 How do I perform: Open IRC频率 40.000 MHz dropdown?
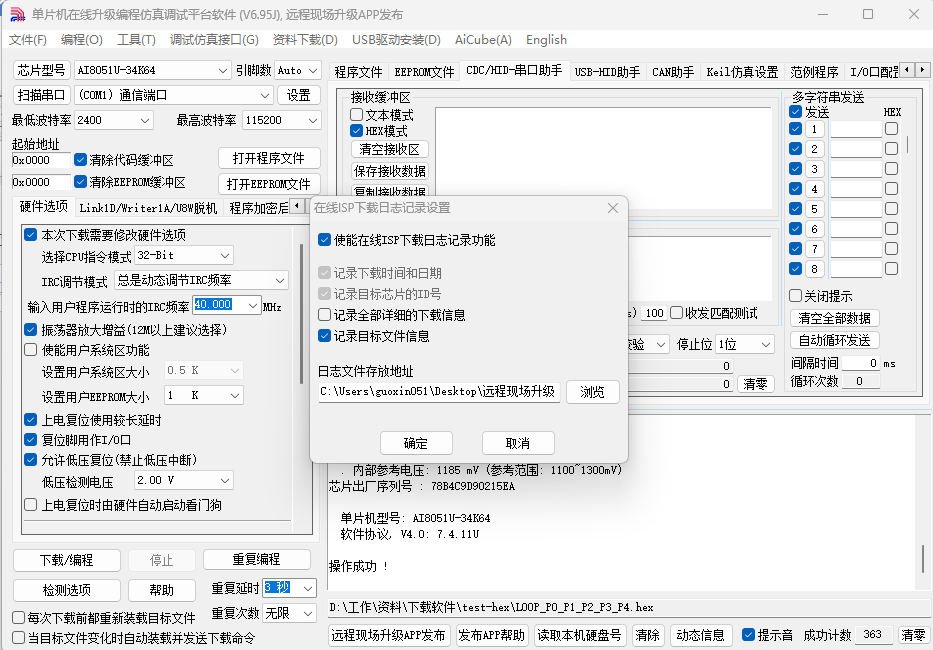(227, 305)
